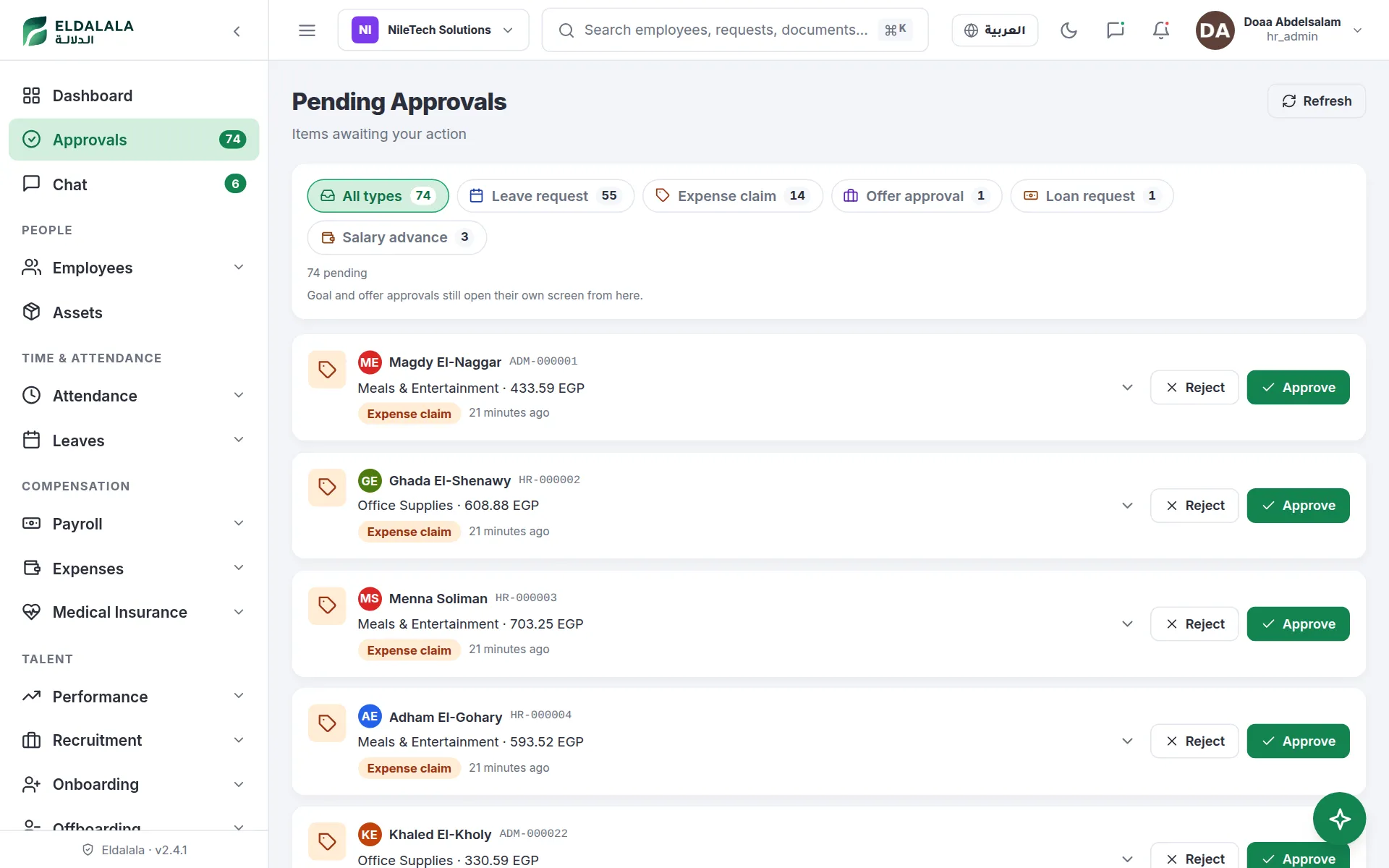Image resolution: width=1389 pixels, height=868 pixels.
Task: Open the Doaa Abdelsalam account dropdown arrow
Action: [x=1358, y=30]
